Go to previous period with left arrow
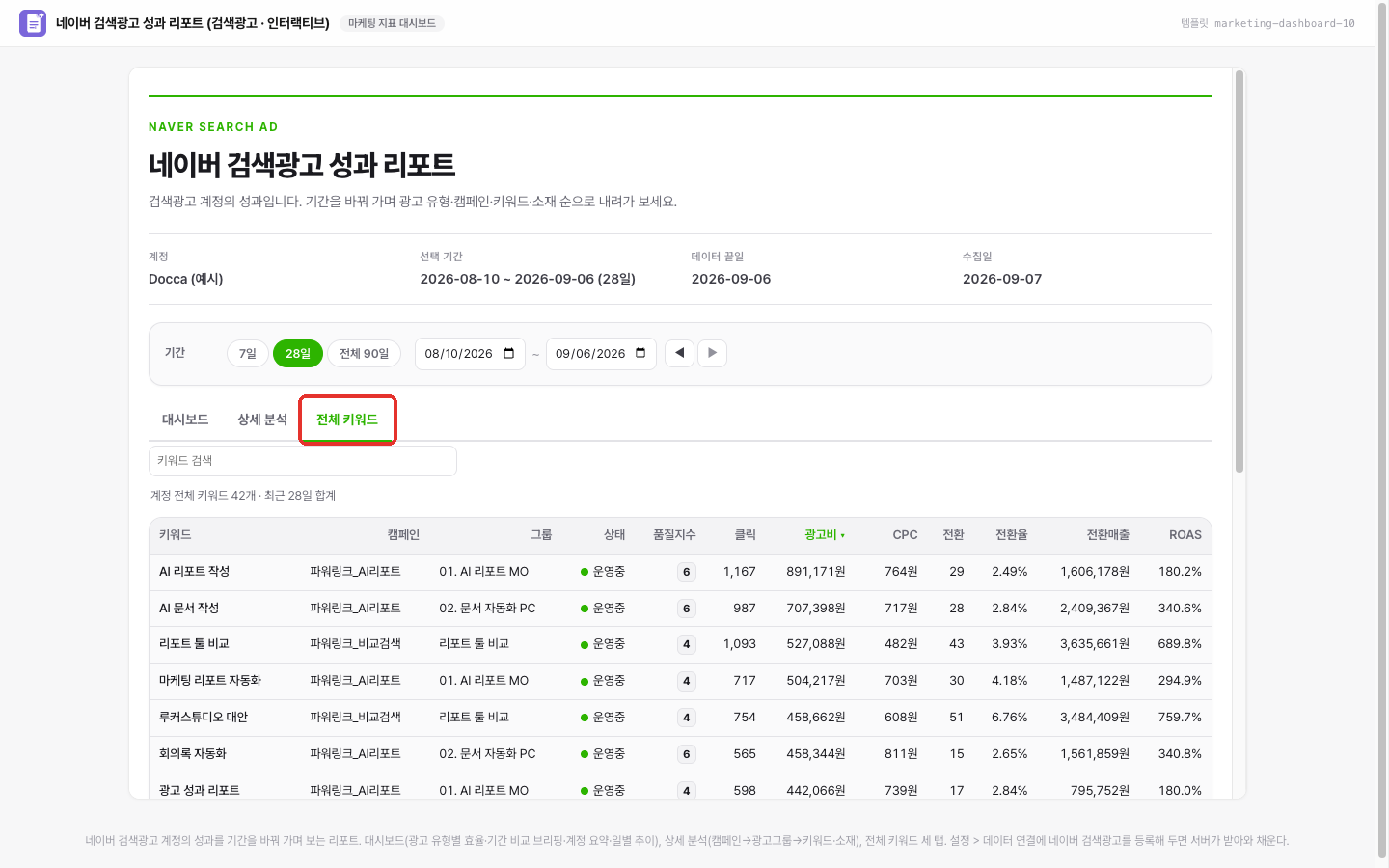 coord(679,353)
